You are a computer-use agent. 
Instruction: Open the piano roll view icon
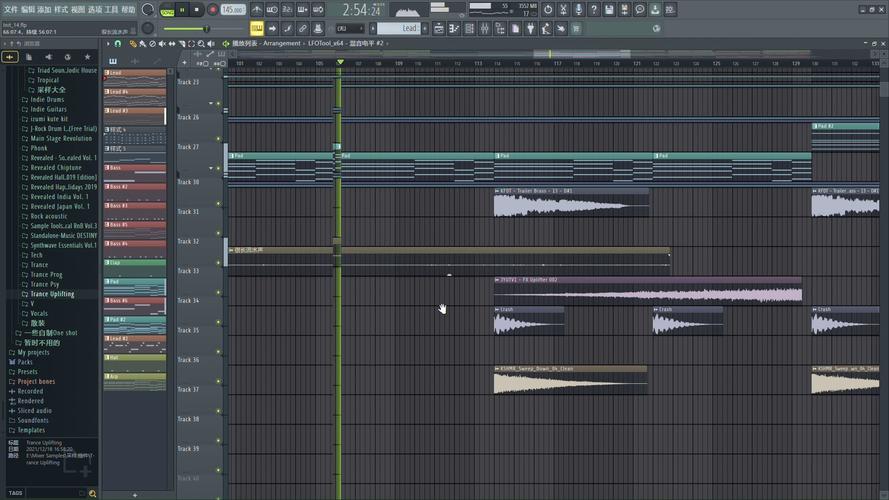pyautogui.click(x=454, y=28)
